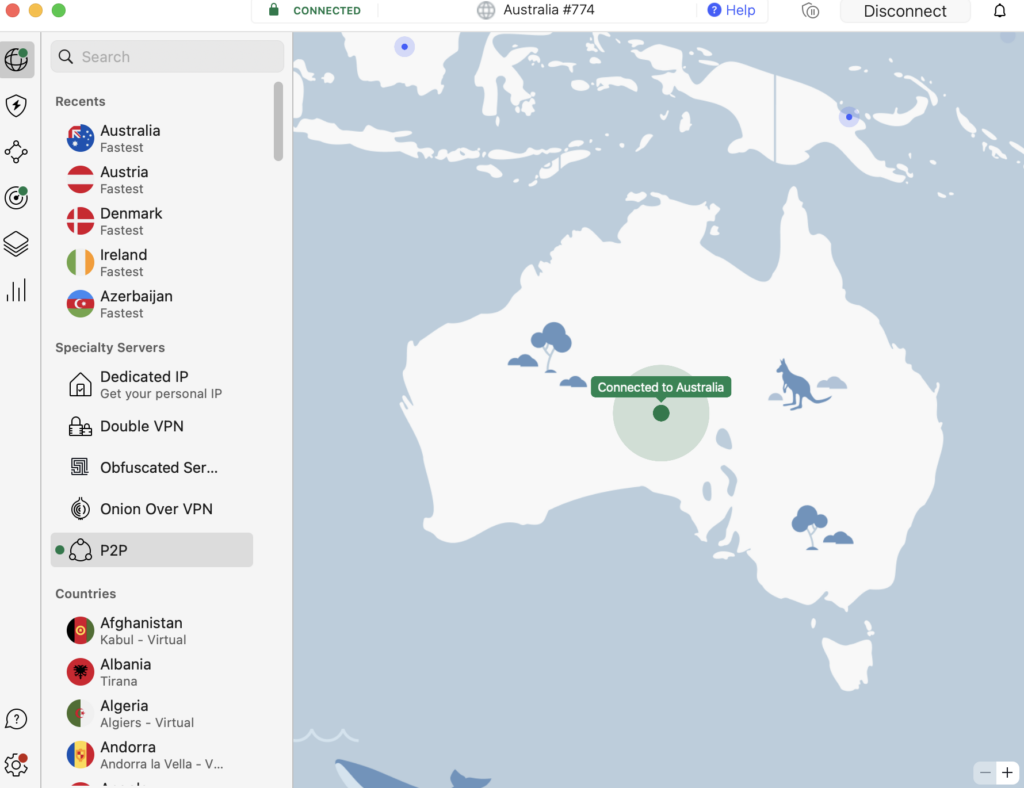The image size is (1024, 788).
Task: Select Denmark from Recents
Action: coord(152,221)
